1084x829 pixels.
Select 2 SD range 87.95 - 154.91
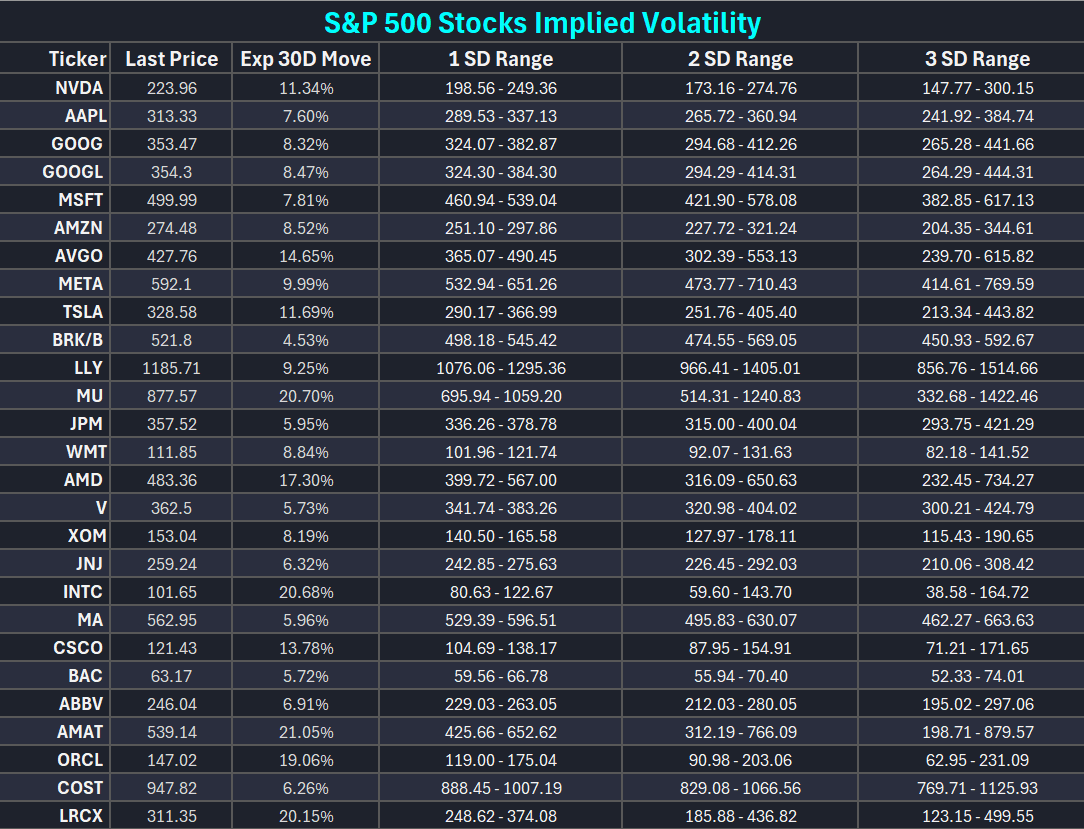740,649
